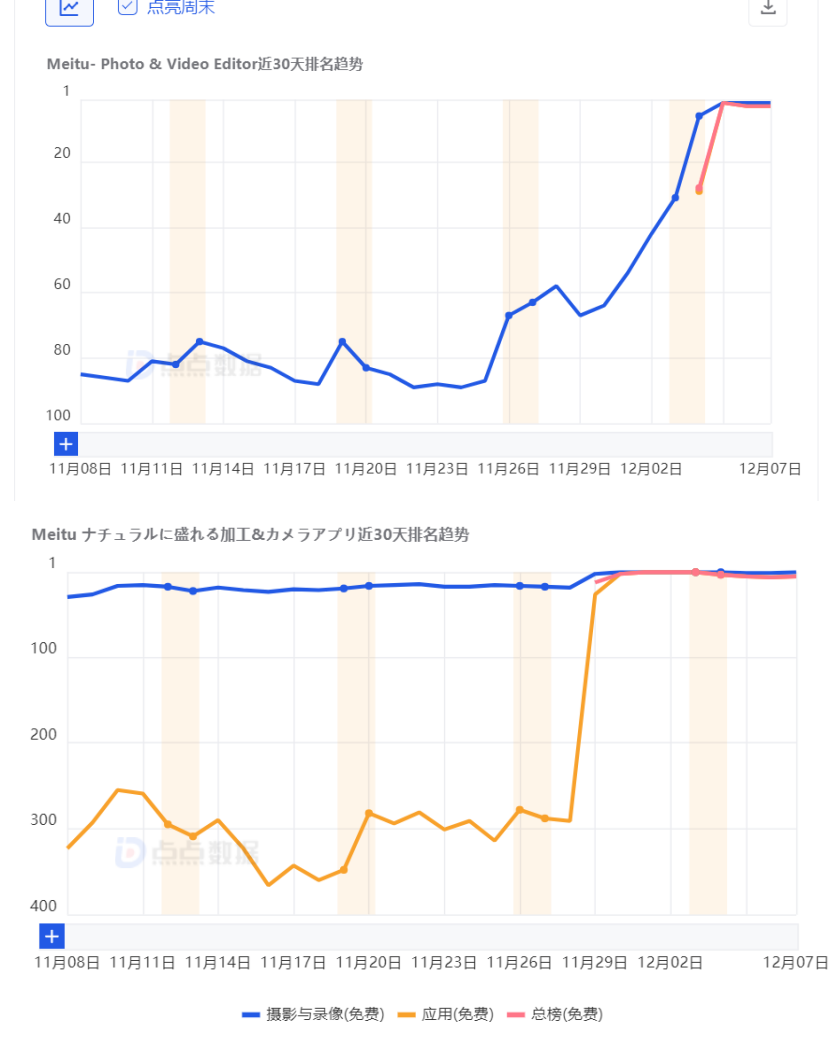
Task: Click the Meitu ナチュラルに盛れる chart title
Action: pos(250,535)
